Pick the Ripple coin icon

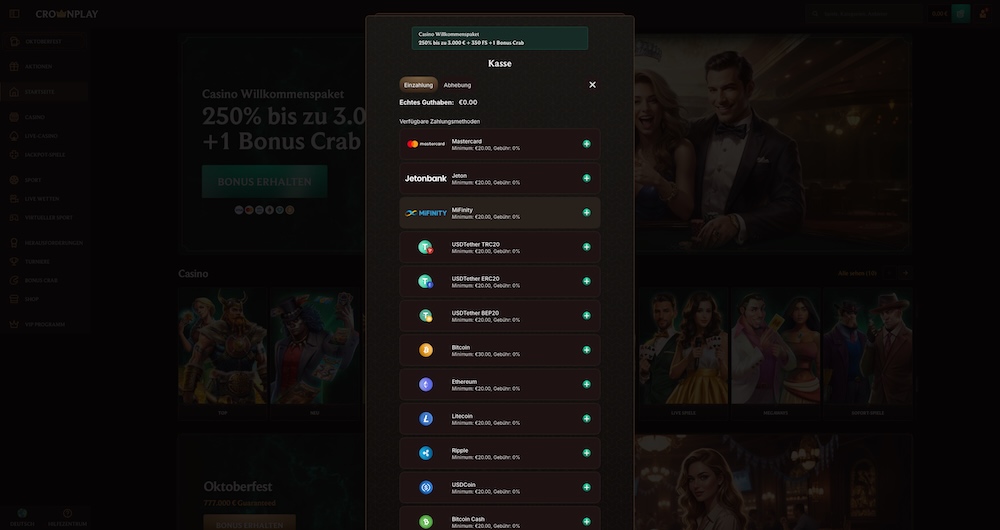(x=425, y=453)
